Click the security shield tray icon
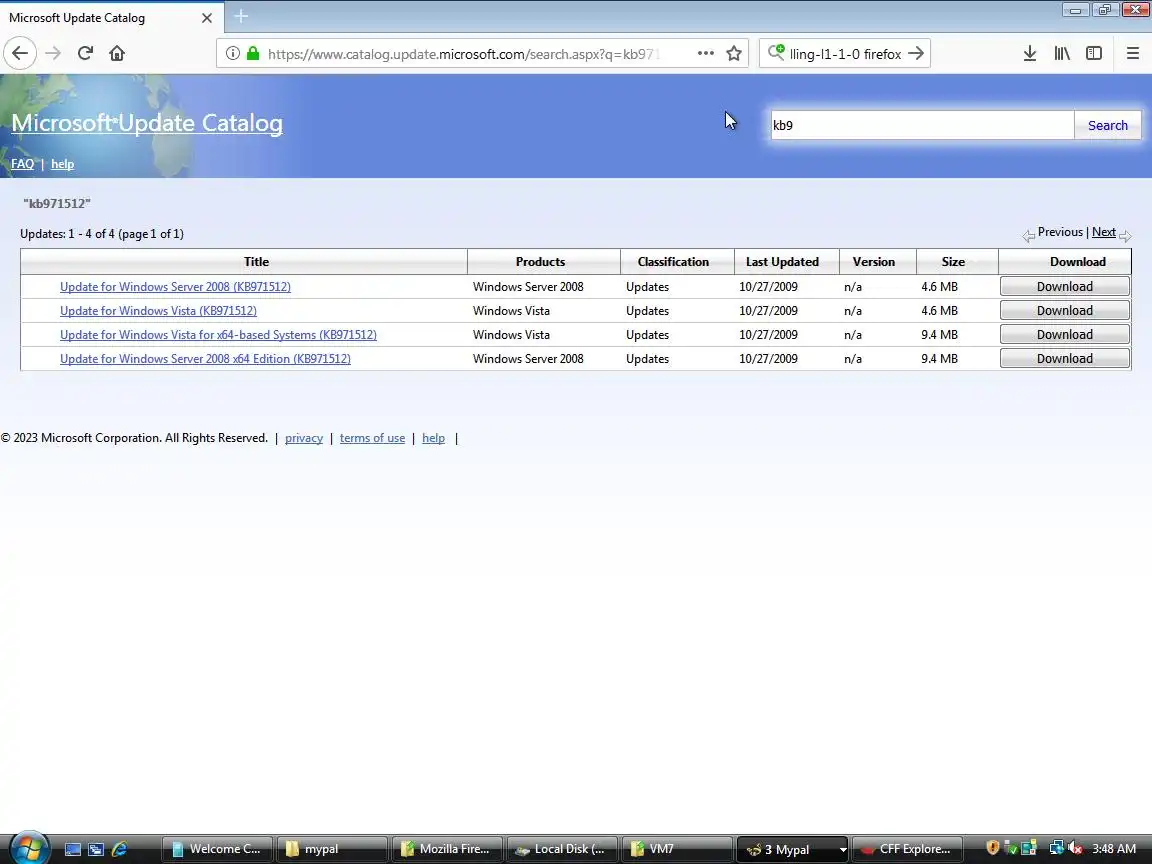1152x864 pixels. click(992, 848)
